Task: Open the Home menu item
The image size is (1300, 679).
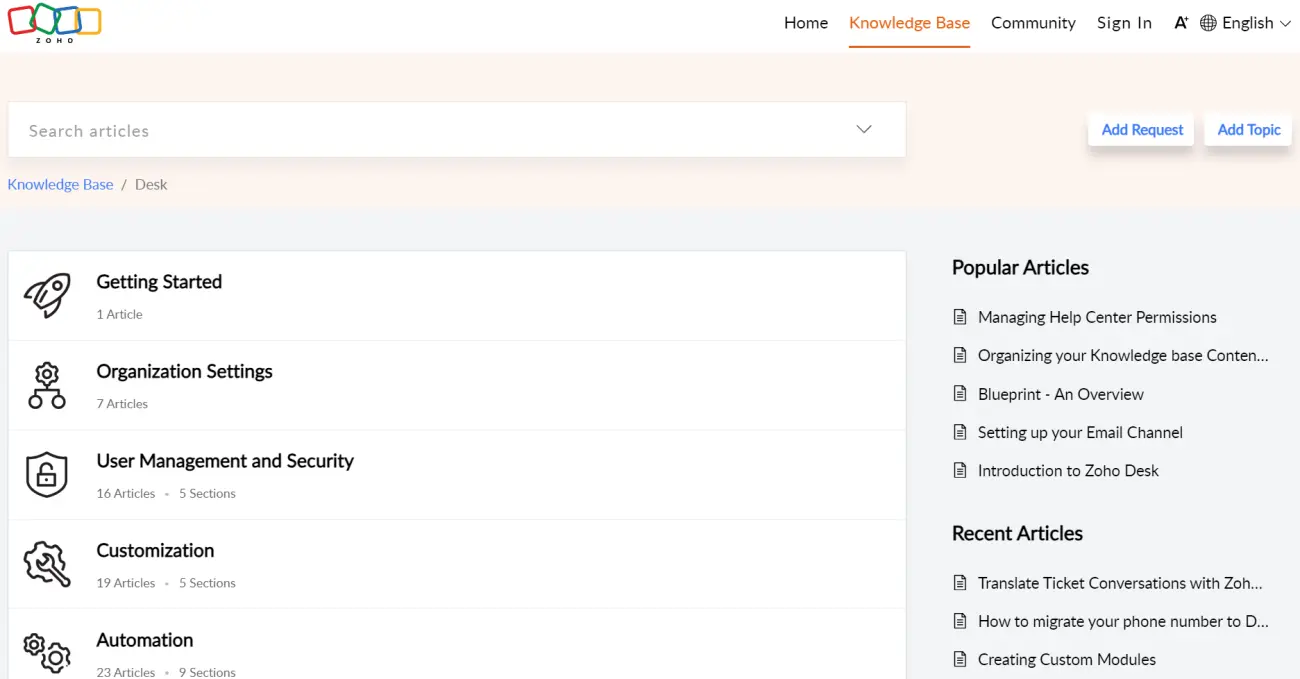Action: point(805,23)
